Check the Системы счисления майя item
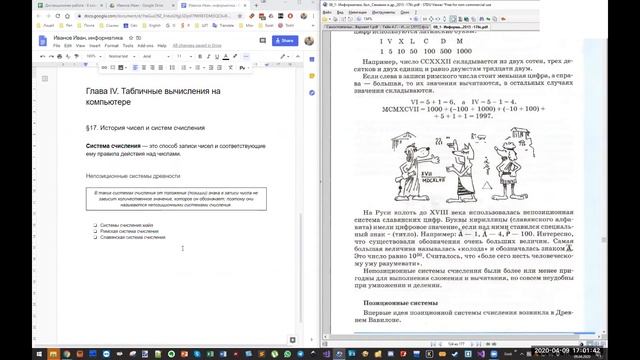The height and width of the screenshot is (360, 640). pyautogui.click(x=95, y=225)
